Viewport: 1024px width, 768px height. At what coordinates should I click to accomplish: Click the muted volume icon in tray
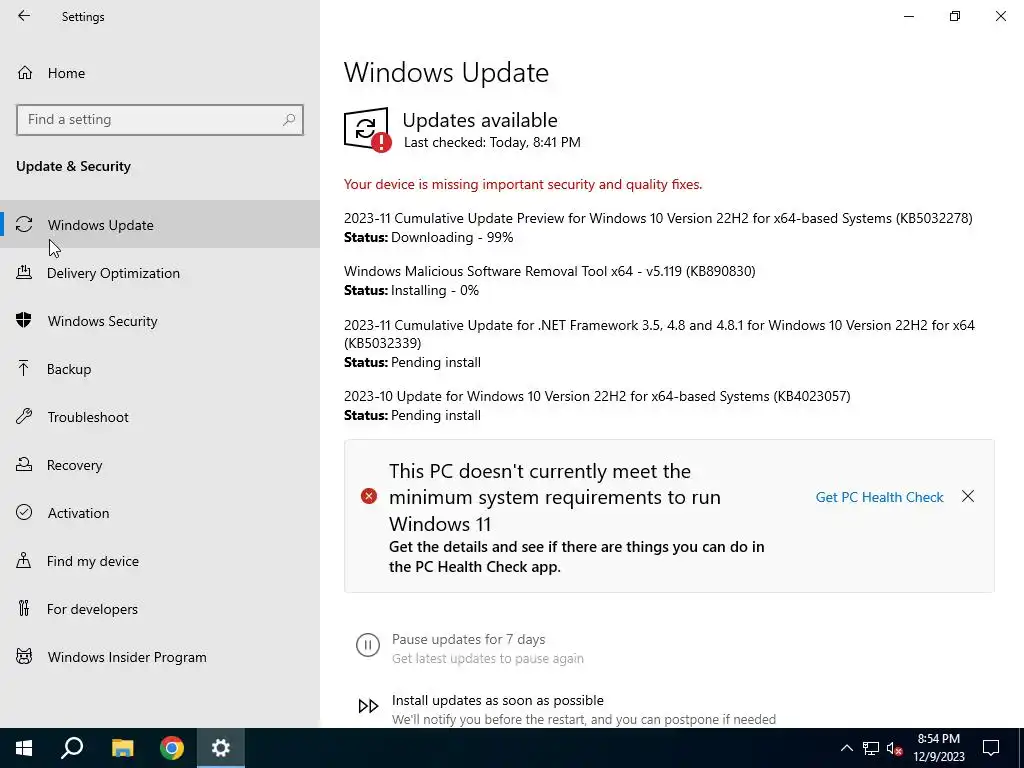[895, 748]
